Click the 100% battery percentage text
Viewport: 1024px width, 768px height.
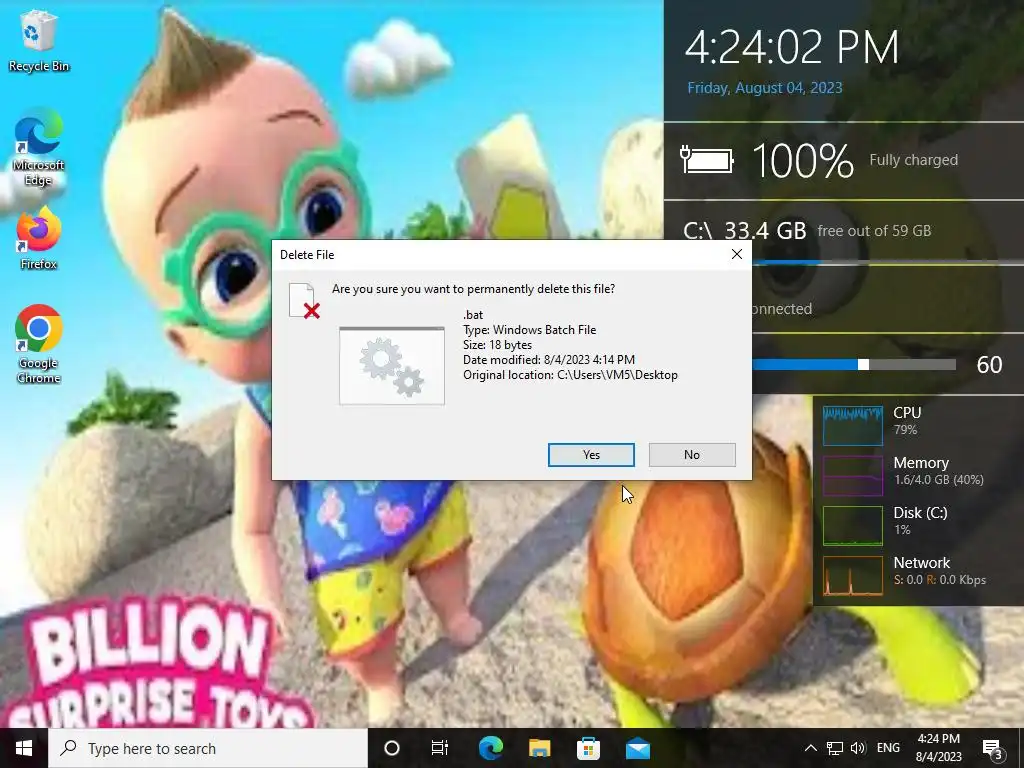803,161
